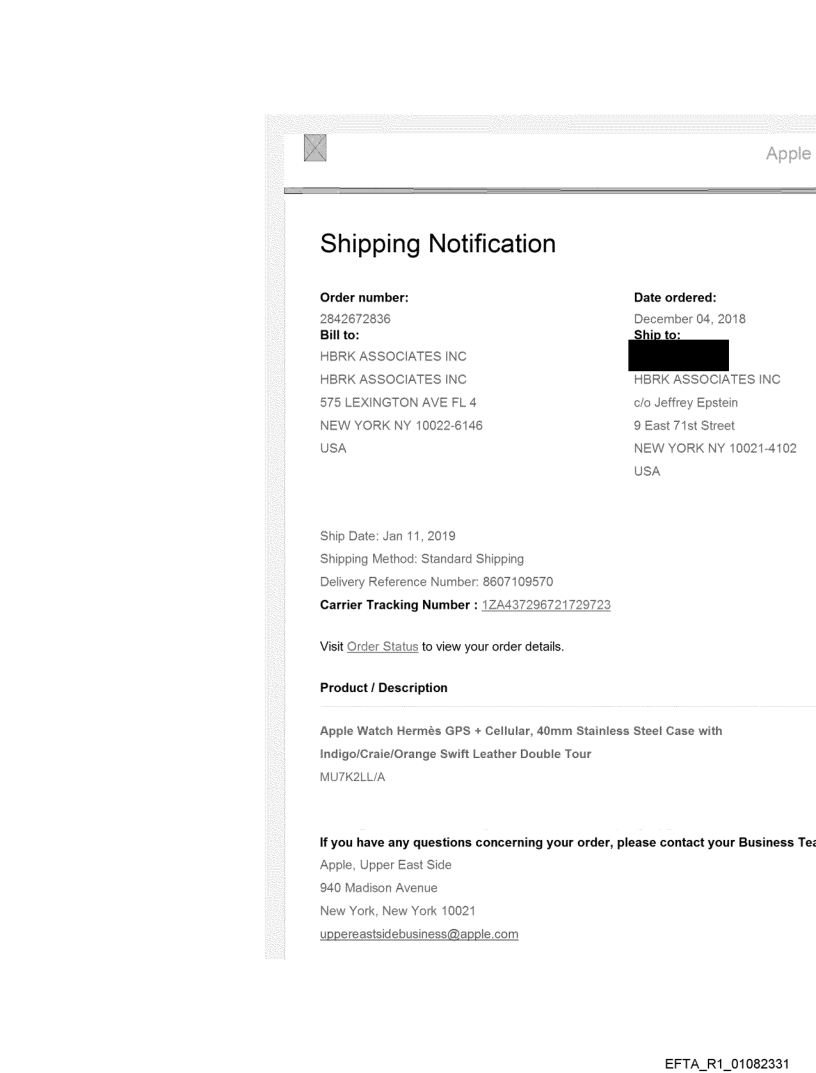
Task: Click the Bill to label
Action: click(x=340, y=335)
